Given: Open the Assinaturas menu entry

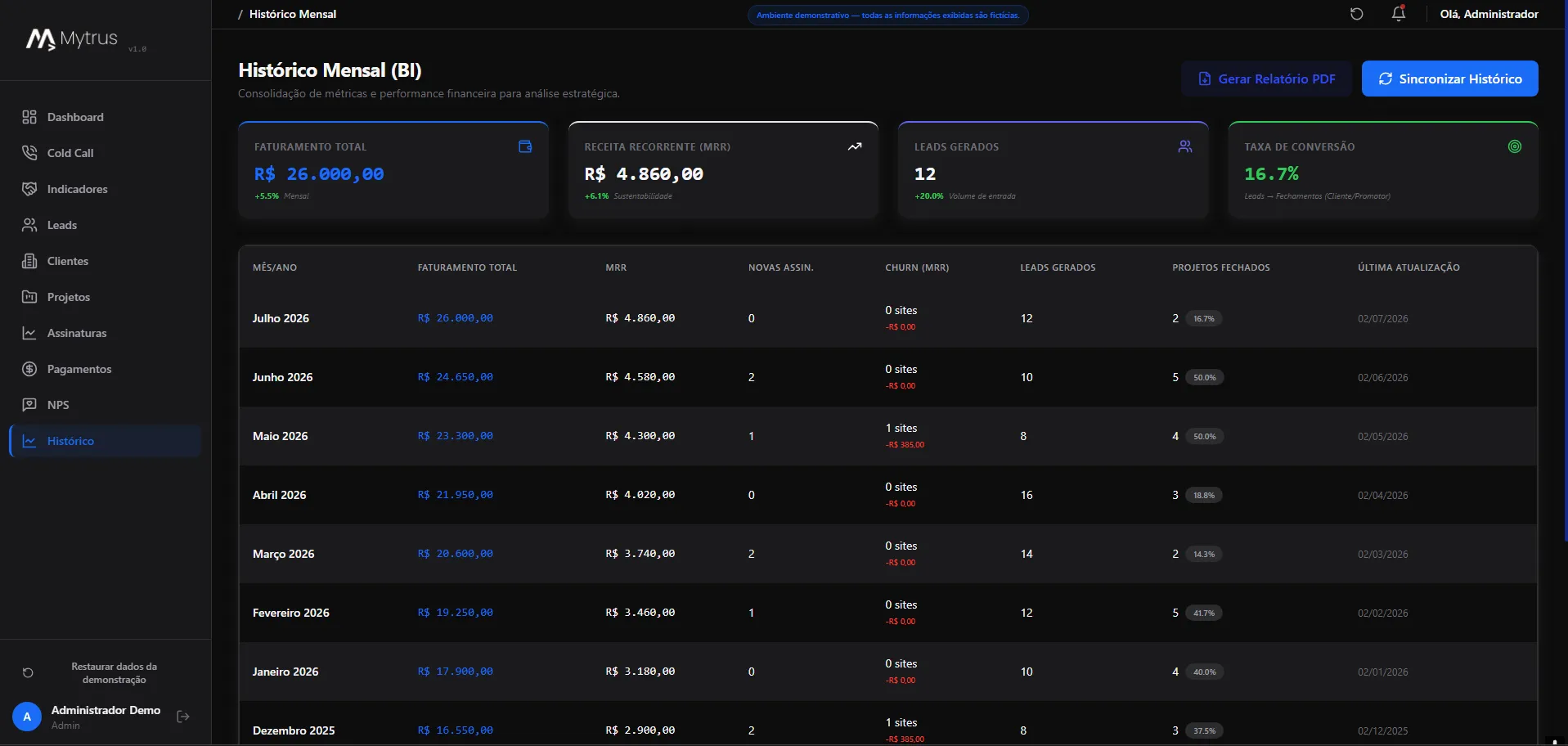Looking at the screenshot, I should pyautogui.click(x=106, y=333).
